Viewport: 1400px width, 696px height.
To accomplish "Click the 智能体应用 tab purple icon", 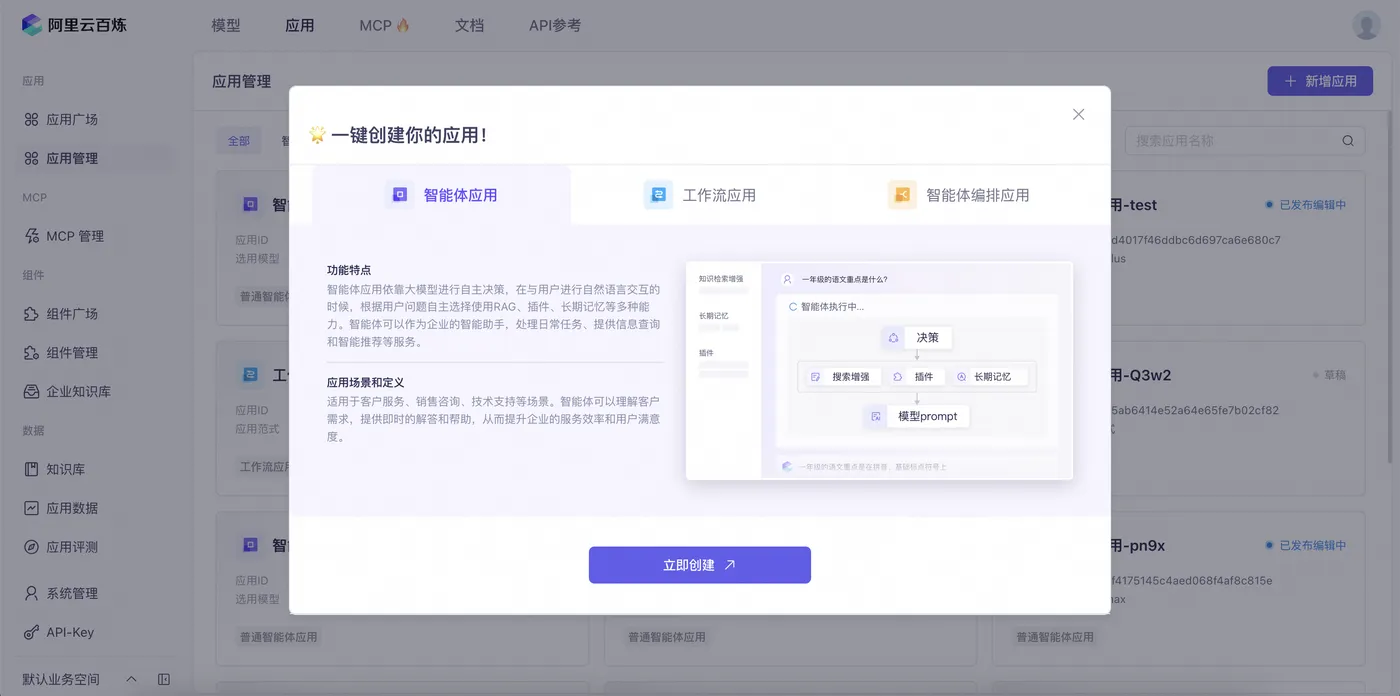I will pyautogui.click(x=399, y=195).
